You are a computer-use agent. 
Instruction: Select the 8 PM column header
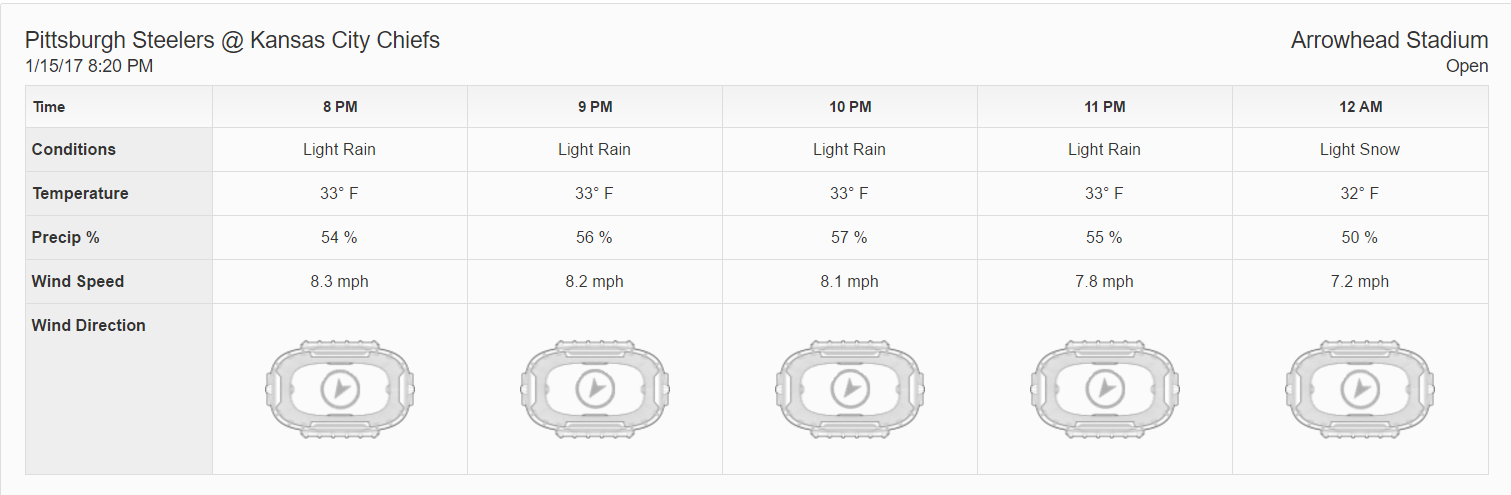coord(340,107)
